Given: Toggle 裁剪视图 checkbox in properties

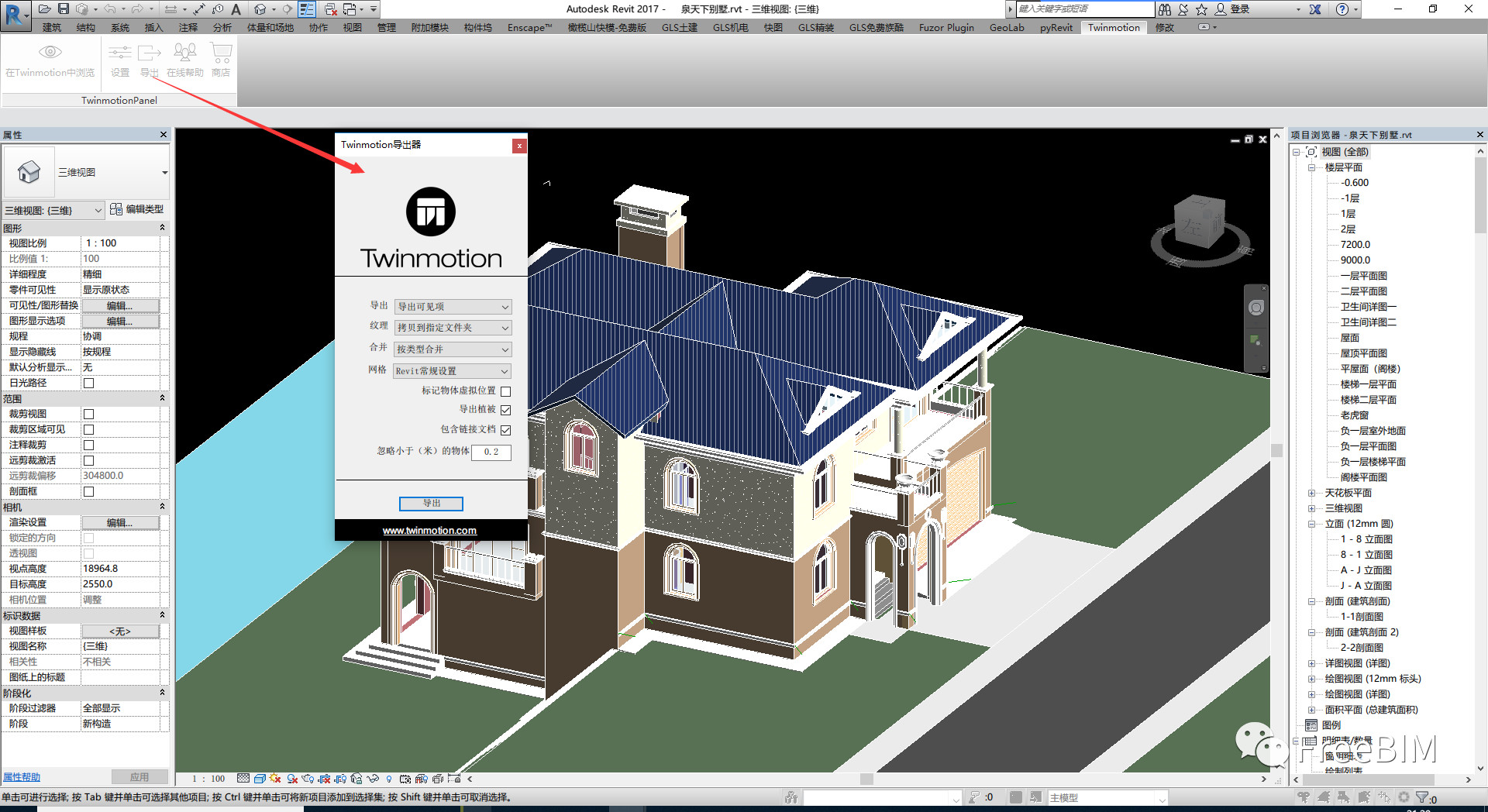Looking at the screenshot, I should click(88, 414).
